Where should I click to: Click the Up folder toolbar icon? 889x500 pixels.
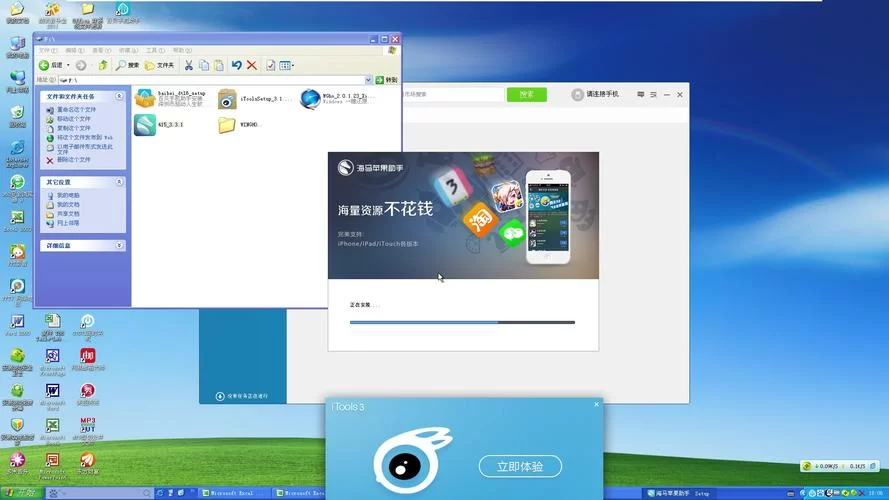pos(103,65)
